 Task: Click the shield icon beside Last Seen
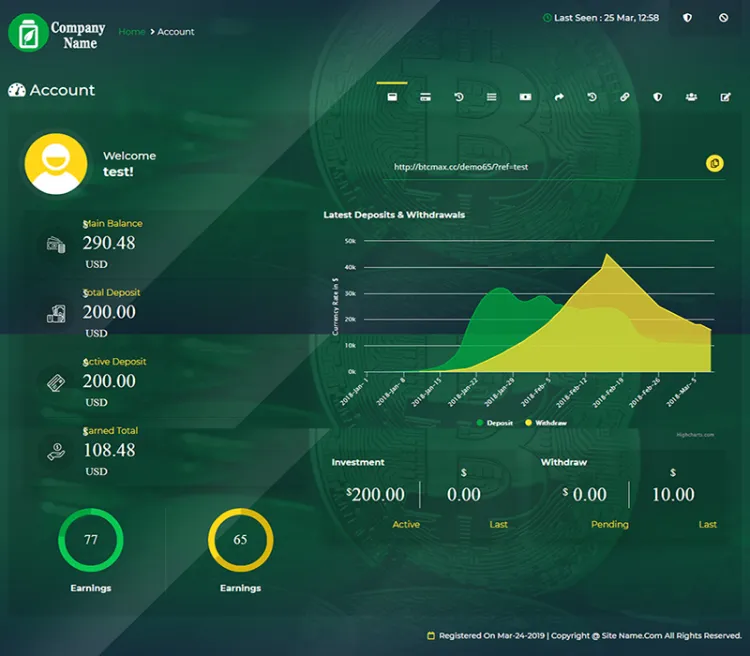[687, 18]
